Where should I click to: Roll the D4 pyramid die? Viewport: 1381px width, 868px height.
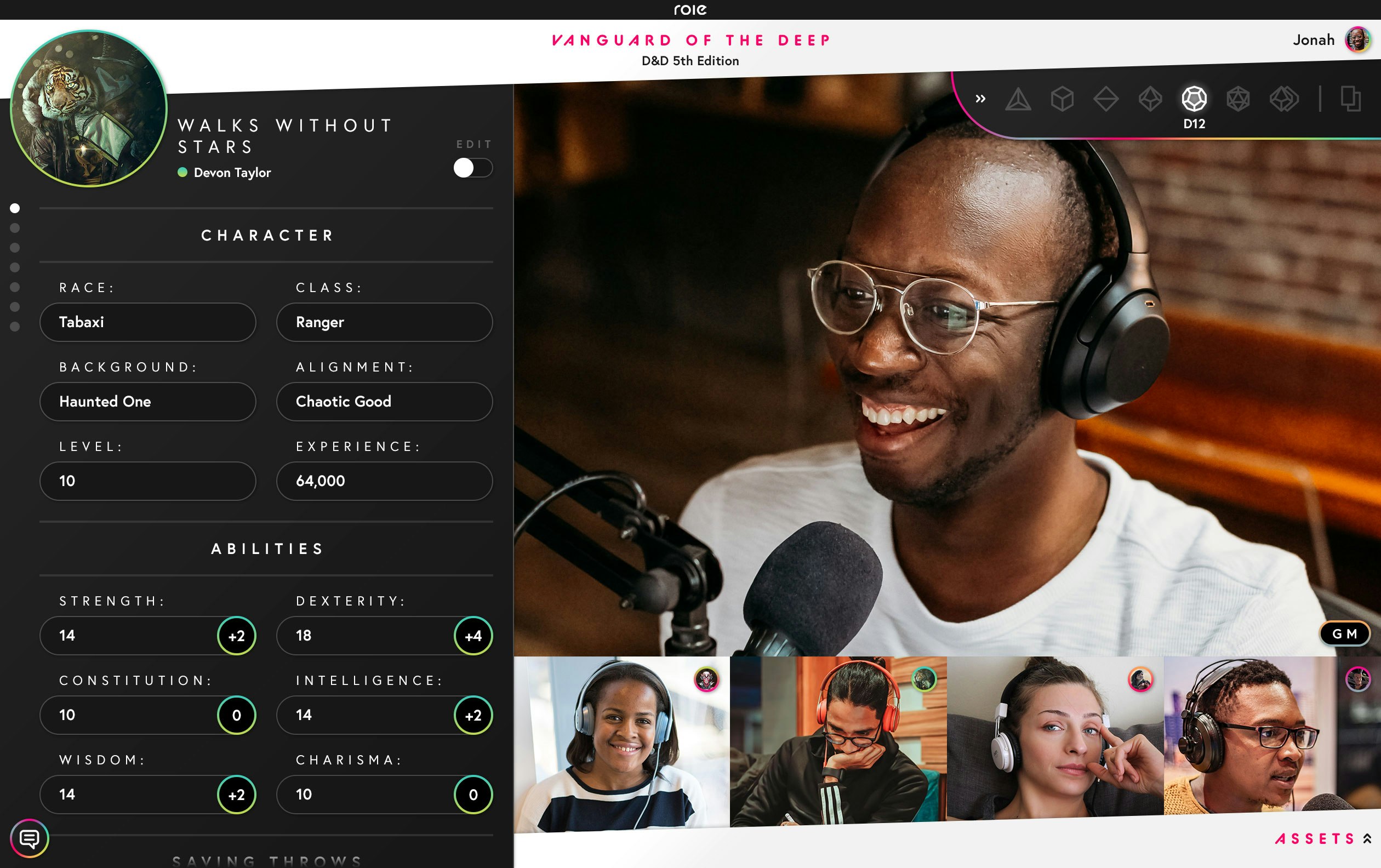point(1018,99)
